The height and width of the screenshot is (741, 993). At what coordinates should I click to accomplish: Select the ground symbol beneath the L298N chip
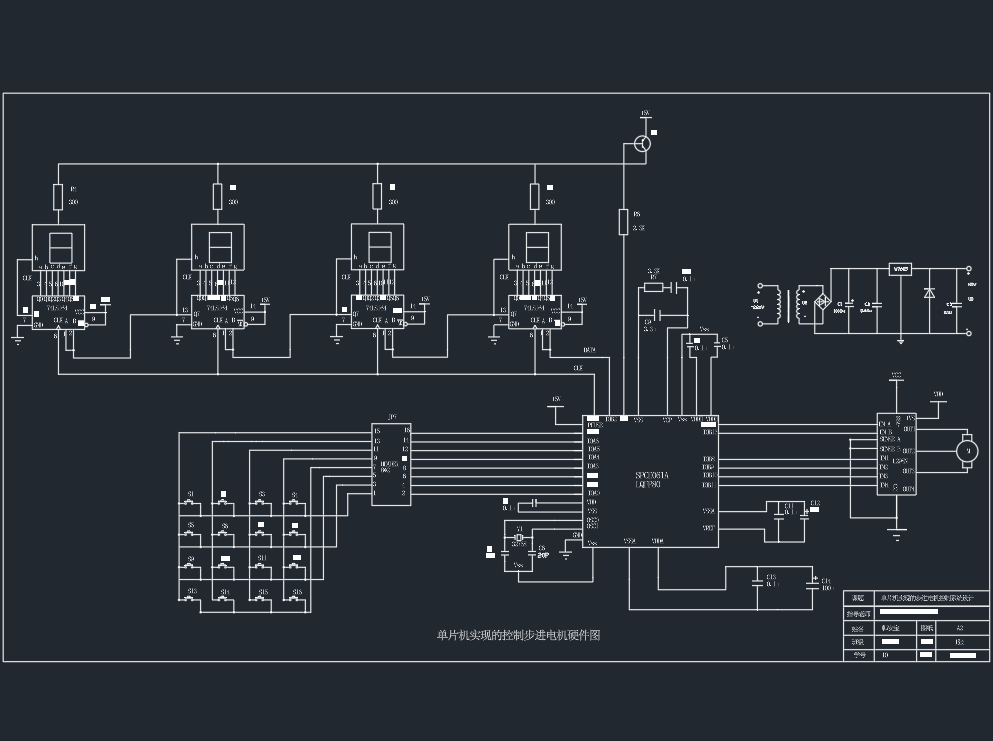897,534
